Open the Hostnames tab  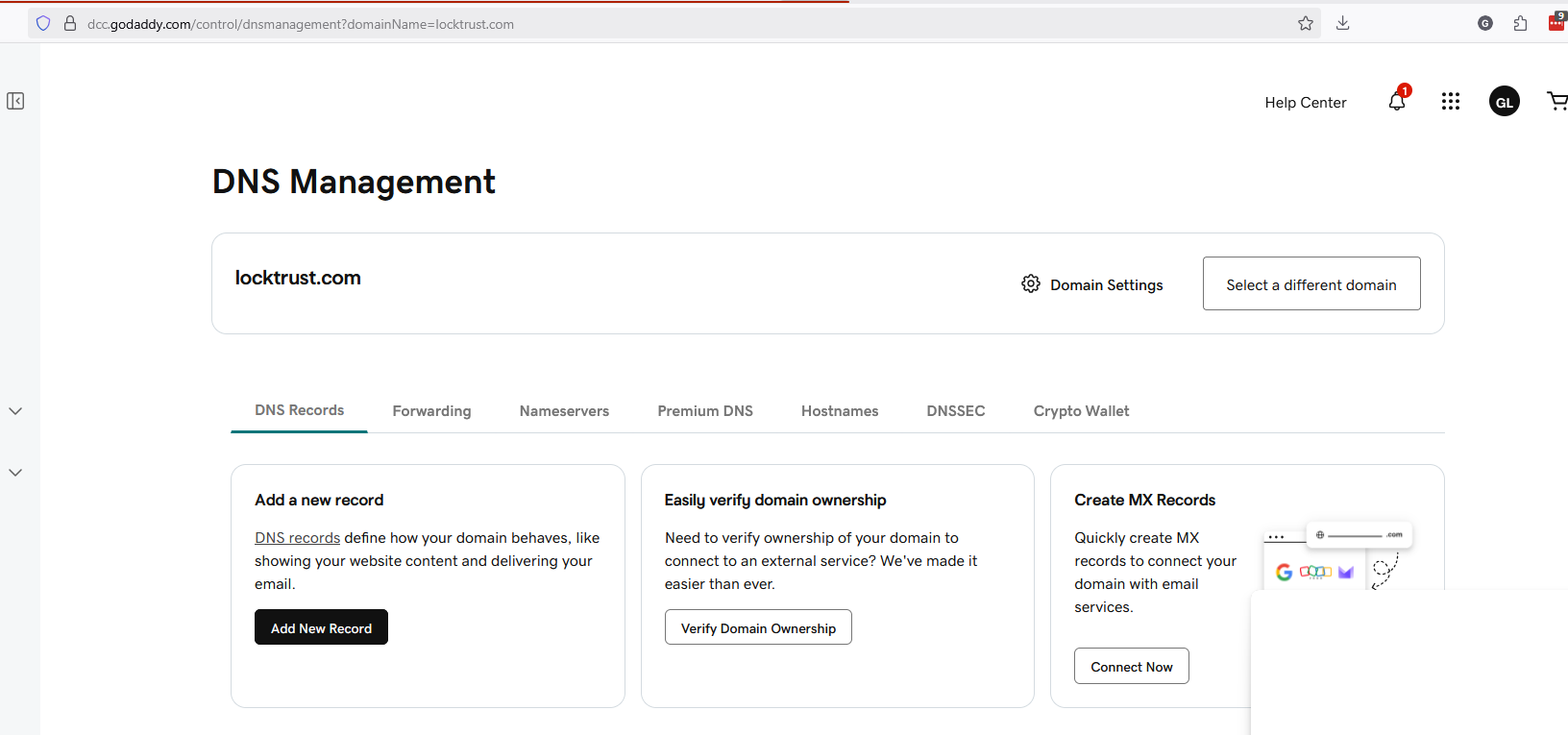point(840,411)
